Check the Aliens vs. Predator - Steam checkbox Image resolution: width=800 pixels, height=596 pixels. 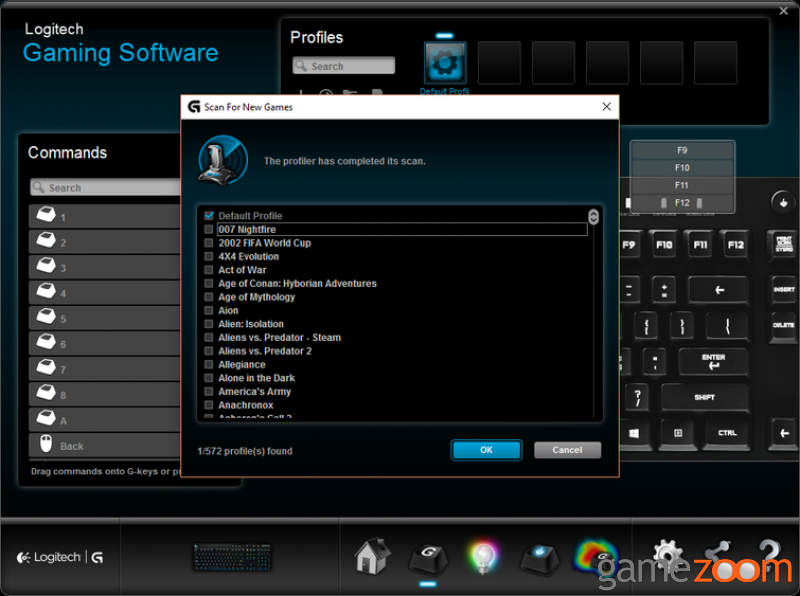click(x=209, y=337)
